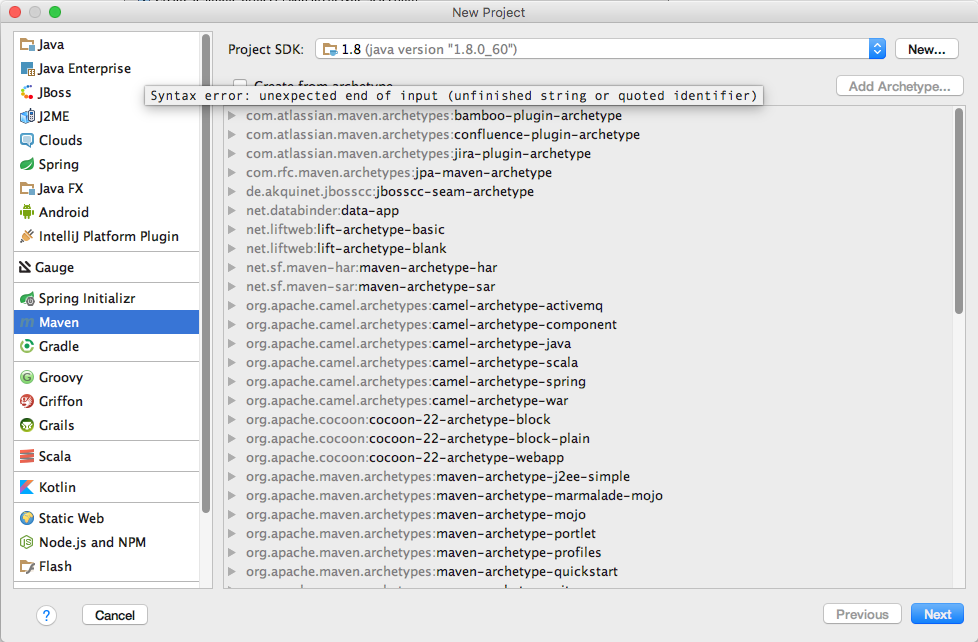The width and height of the screenshot is (978, 642).
Task: Select camel-archetype-scala row
Action: tap(588, 362)
